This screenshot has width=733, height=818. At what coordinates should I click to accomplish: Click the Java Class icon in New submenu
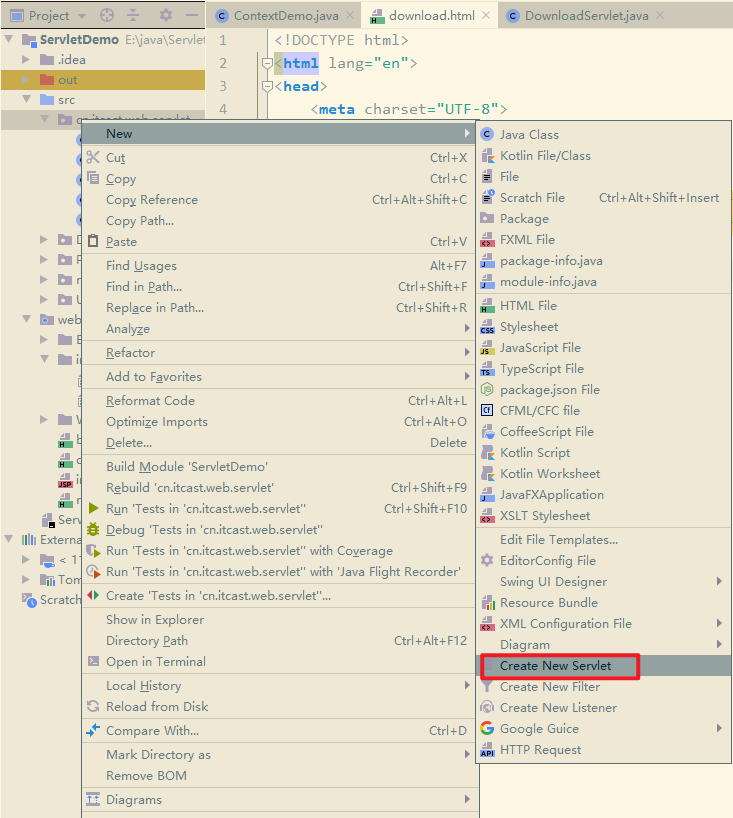(487, 135)
